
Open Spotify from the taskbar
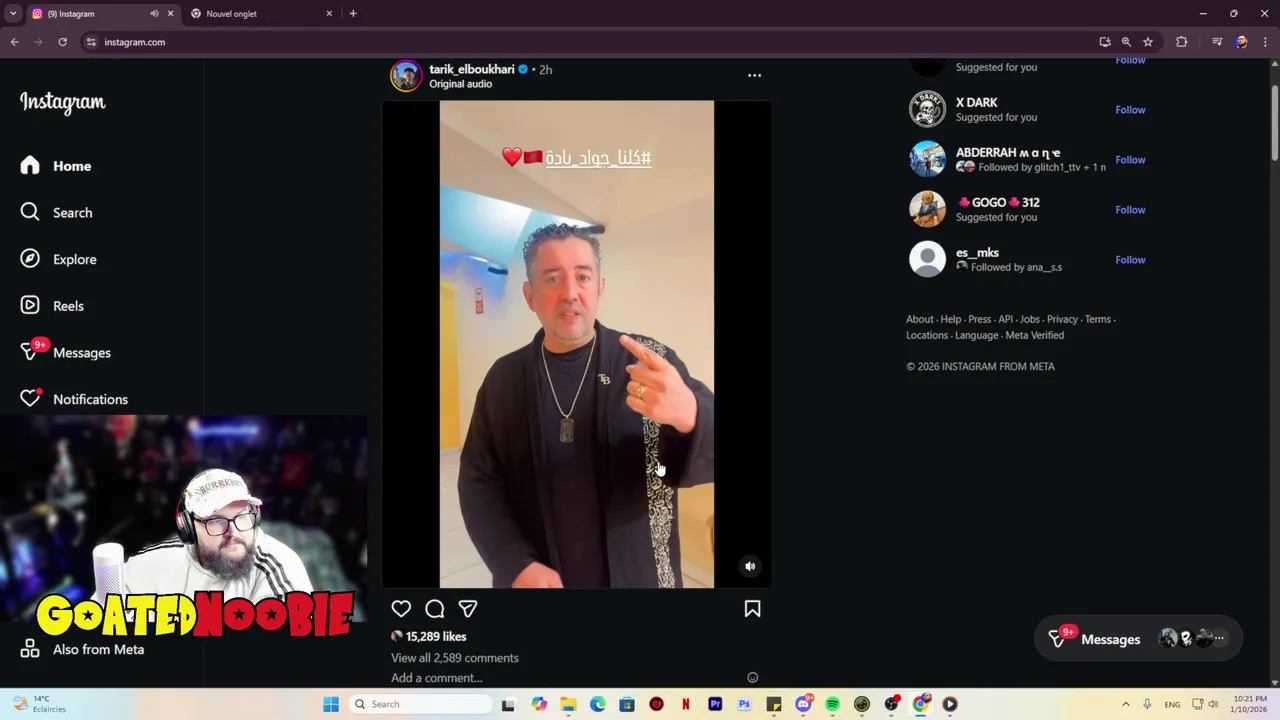pos(832,704)
